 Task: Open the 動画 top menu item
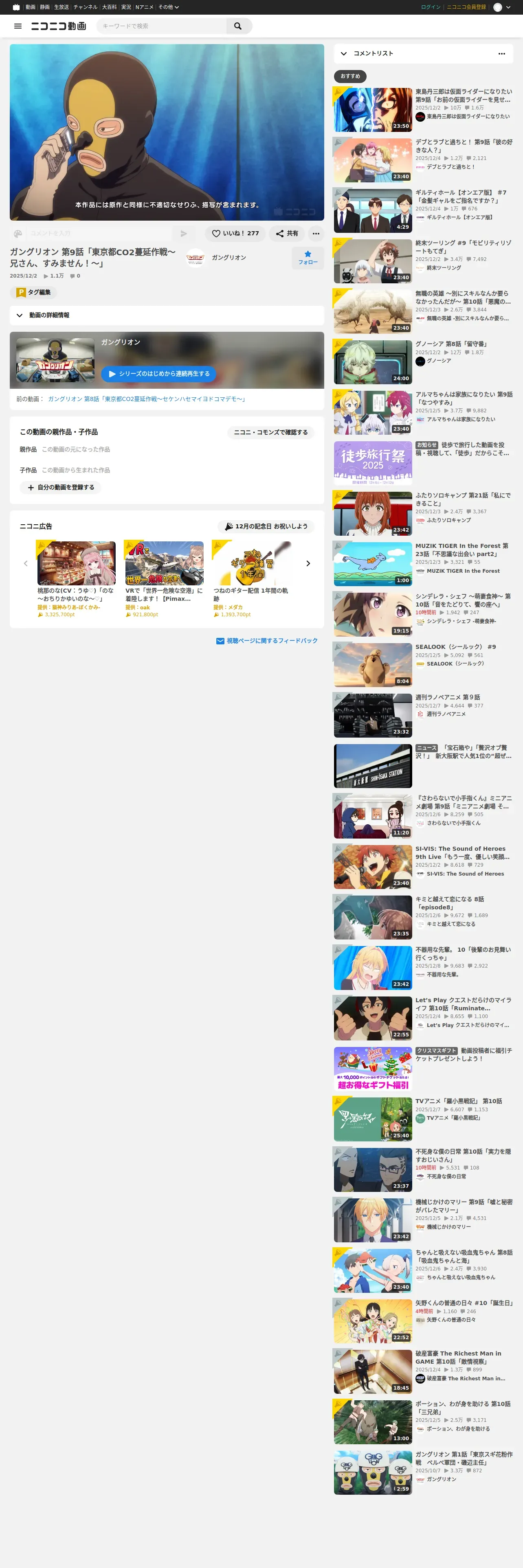31,7
